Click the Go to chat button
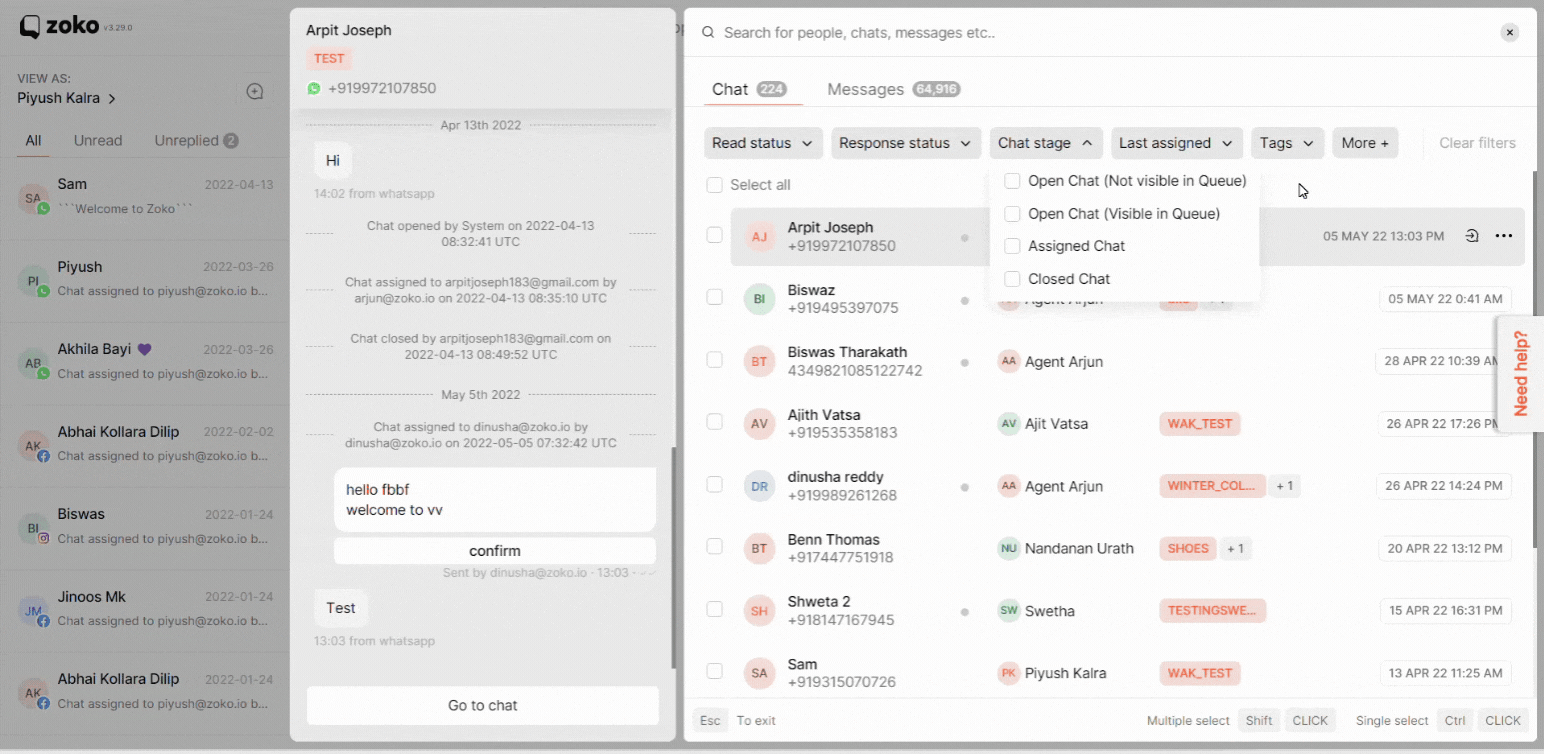Image resolution: width=1544 pixels, height=754 pixels. tap(482, 705)
